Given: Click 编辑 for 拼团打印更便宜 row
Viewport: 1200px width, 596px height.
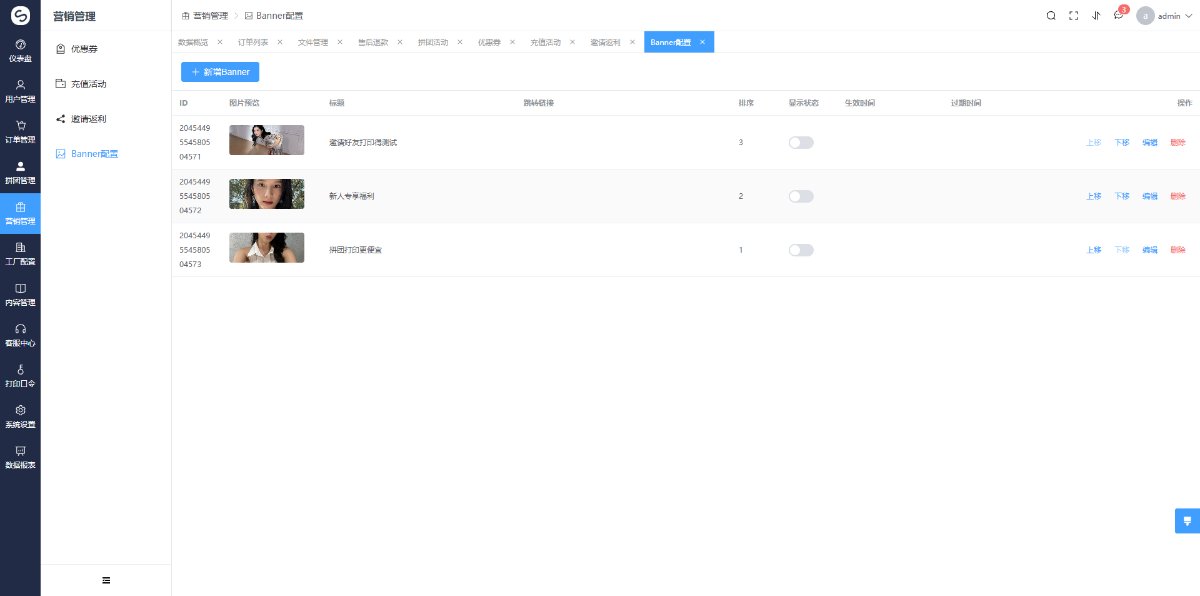Looking at the screenshot, I should tap(1150, 250).
